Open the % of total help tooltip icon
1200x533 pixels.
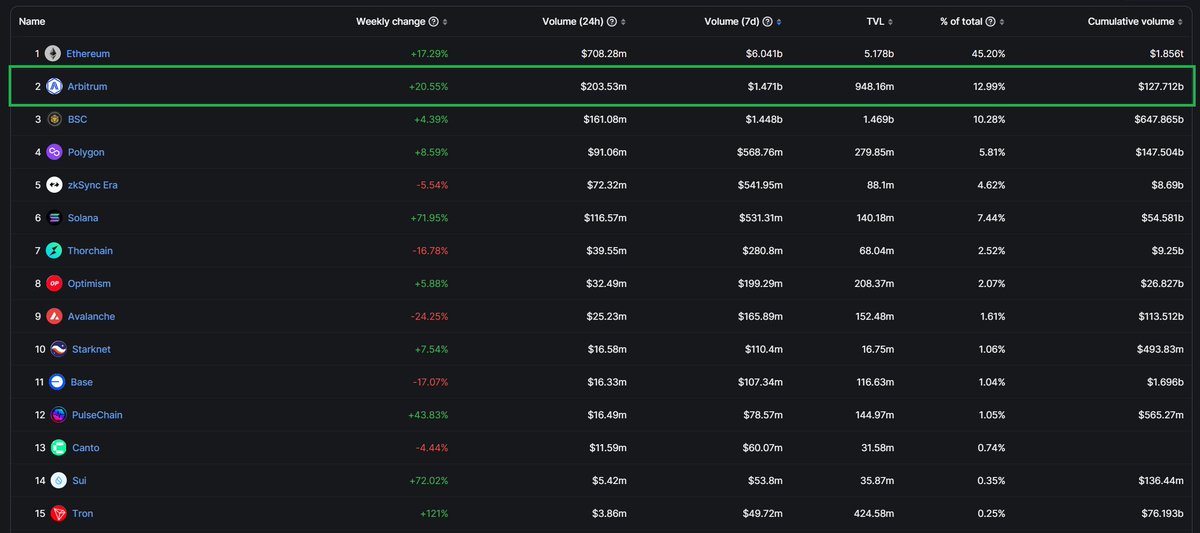(x=990, y=21)
